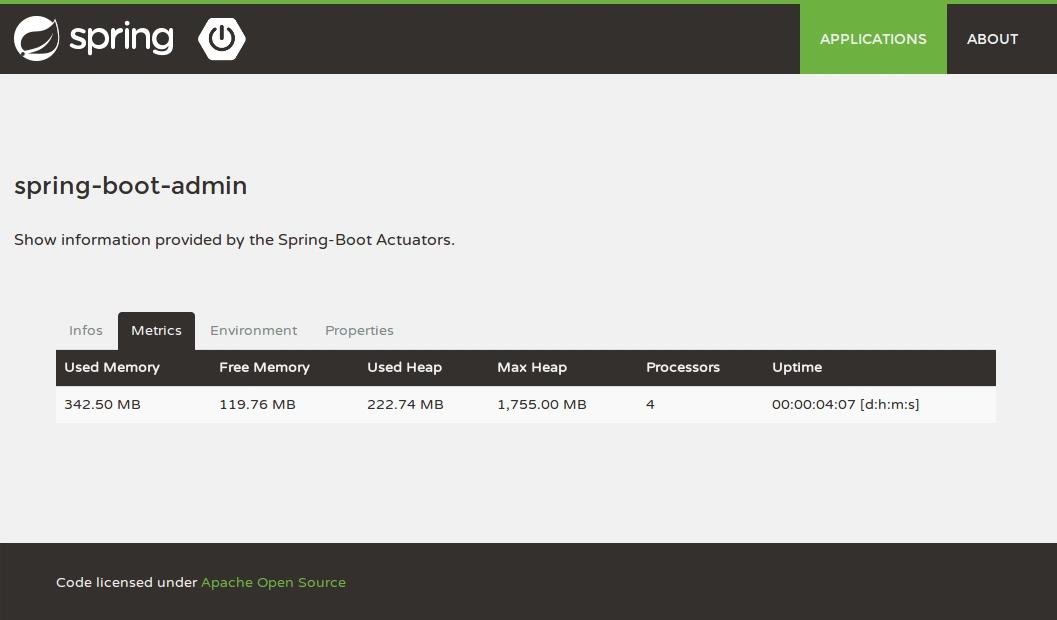Click the Used Memory column header
Viewport: 1057px width, 620px height.
112,368
